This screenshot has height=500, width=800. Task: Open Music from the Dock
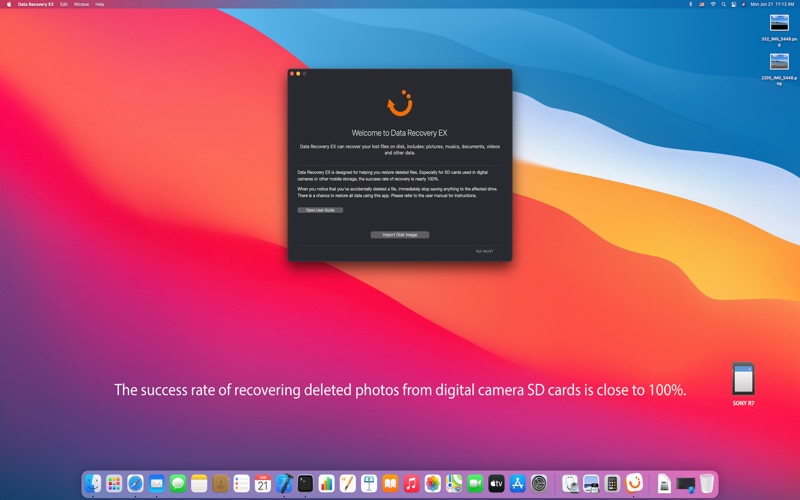pyautogui.click(x=411, y=483)
